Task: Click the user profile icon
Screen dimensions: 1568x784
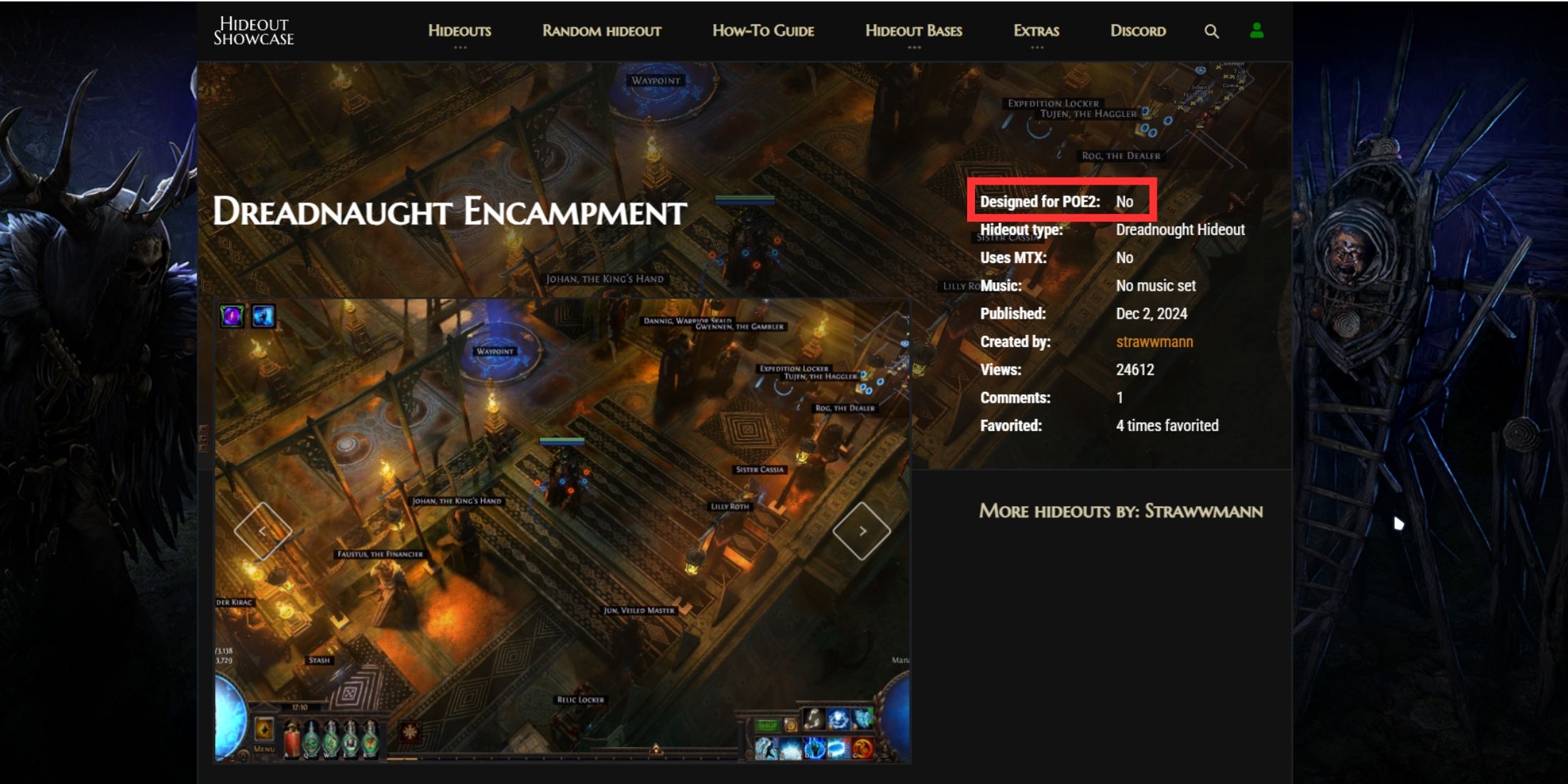Action: tap(1257, 30)
